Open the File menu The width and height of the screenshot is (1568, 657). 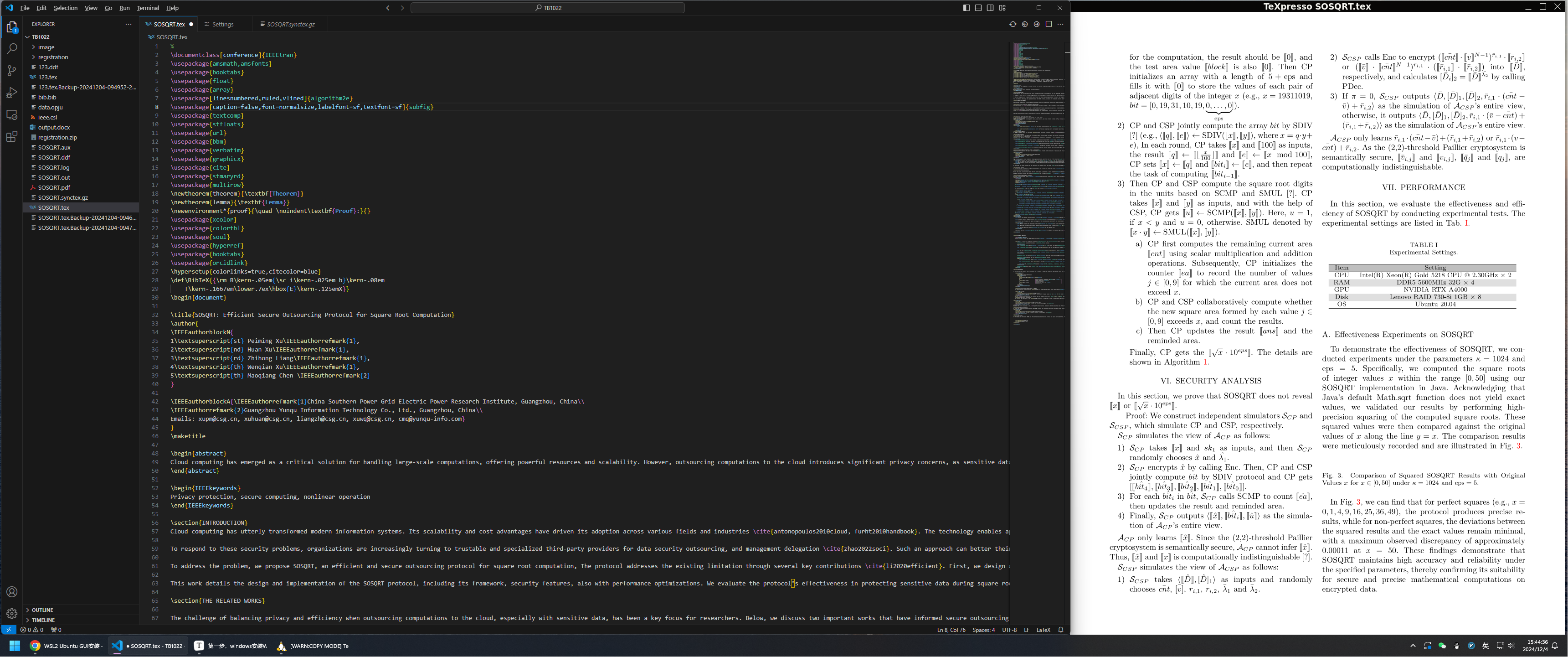(x=25, y=8)
